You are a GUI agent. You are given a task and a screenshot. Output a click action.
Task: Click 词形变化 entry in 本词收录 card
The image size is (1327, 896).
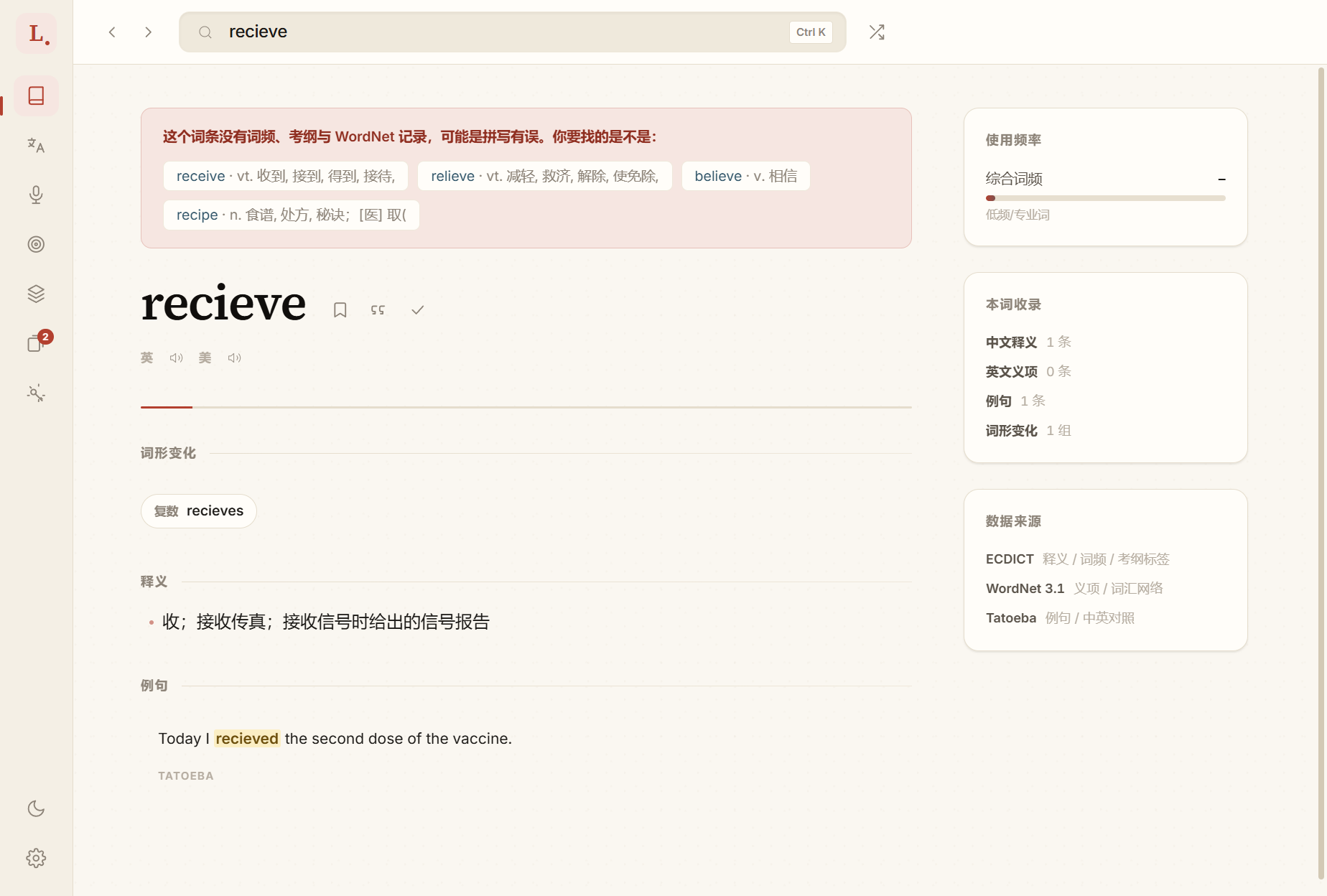[1028, 431]
